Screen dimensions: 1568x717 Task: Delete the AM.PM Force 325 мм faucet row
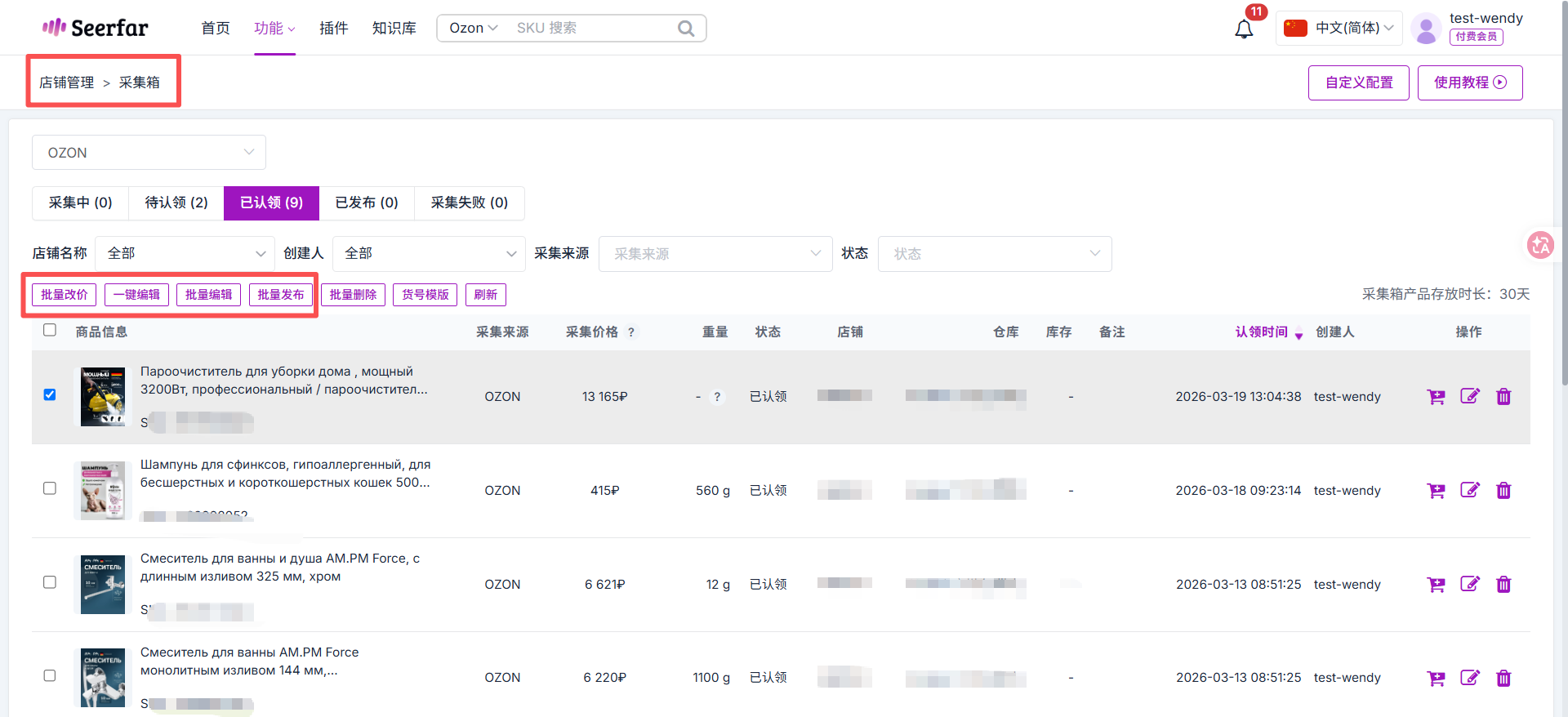(1503, 585)
